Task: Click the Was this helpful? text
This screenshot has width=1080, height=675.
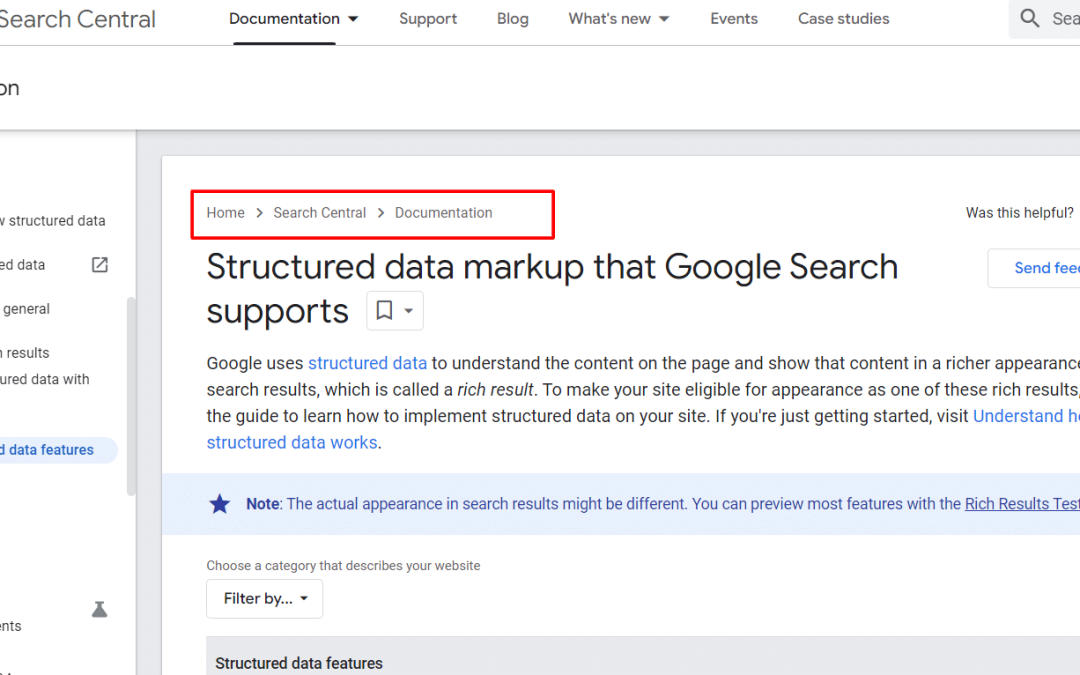Action: pyautogui.click(x=1019, y=213)
